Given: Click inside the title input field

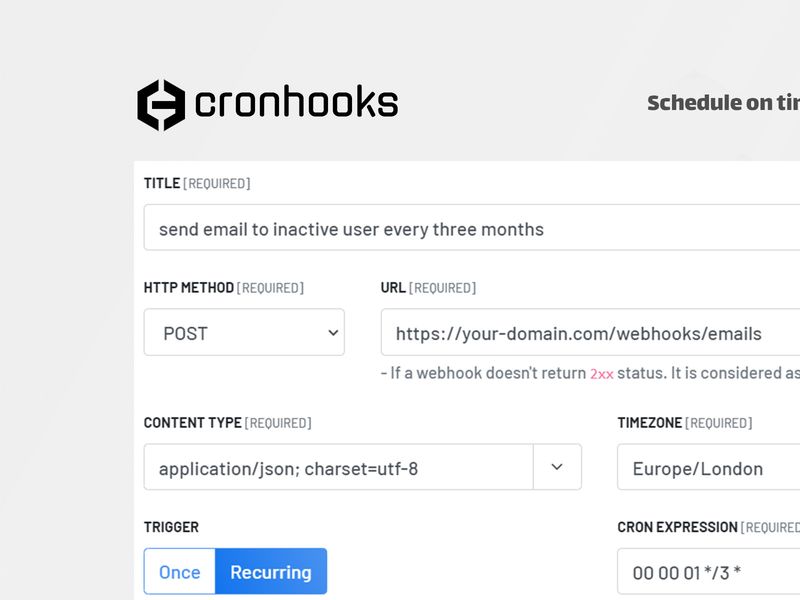Looking at the screenshot, I should click(400, 229).
